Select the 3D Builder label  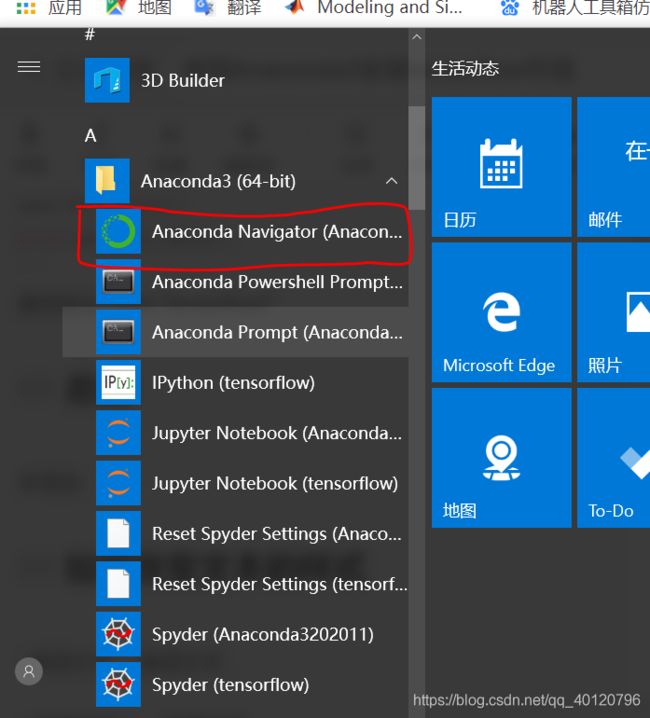tap(183, 81)
